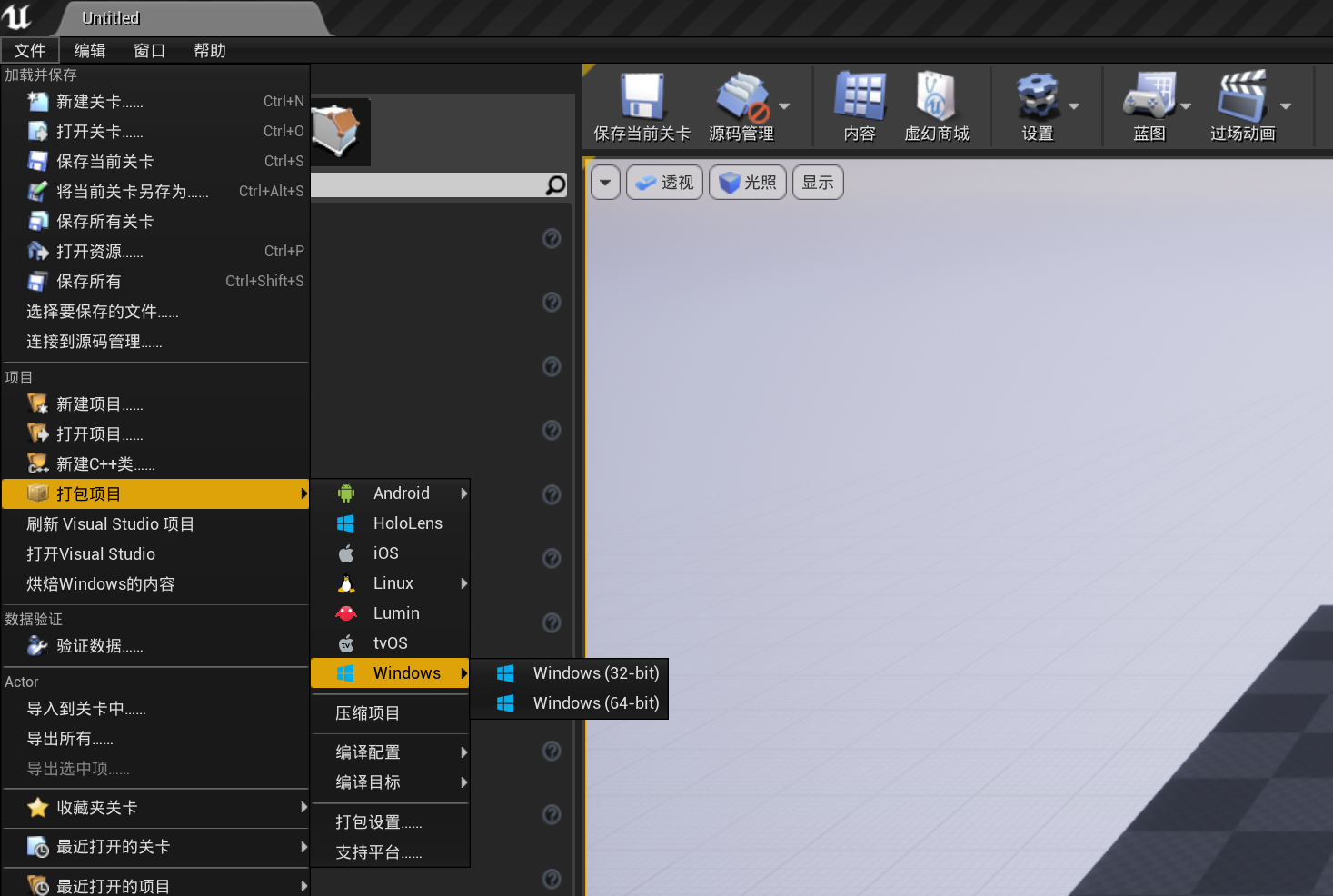The image size is (1333, 896).
Task: Choose New Project (新建项目)
Action: pos(155,404)
